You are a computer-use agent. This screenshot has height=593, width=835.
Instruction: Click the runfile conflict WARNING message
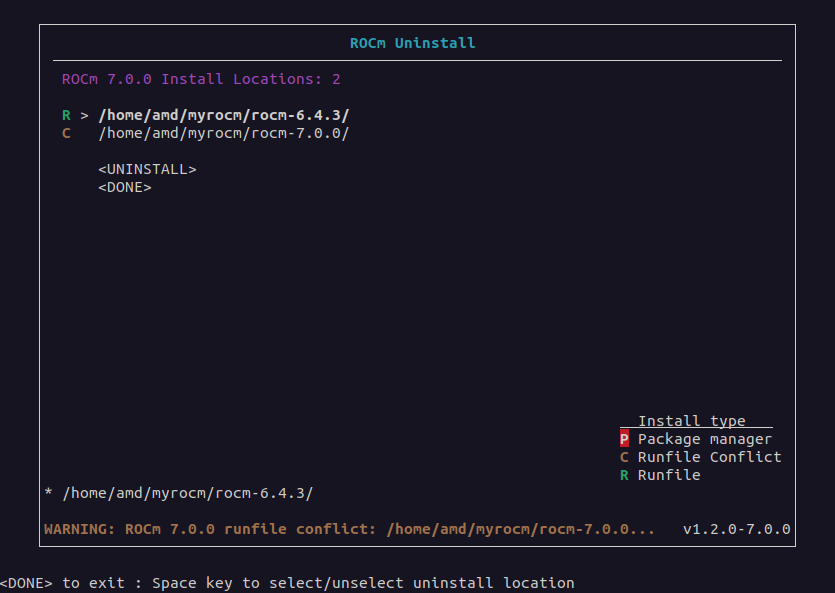pyautogui.click(x=349, y=529)
